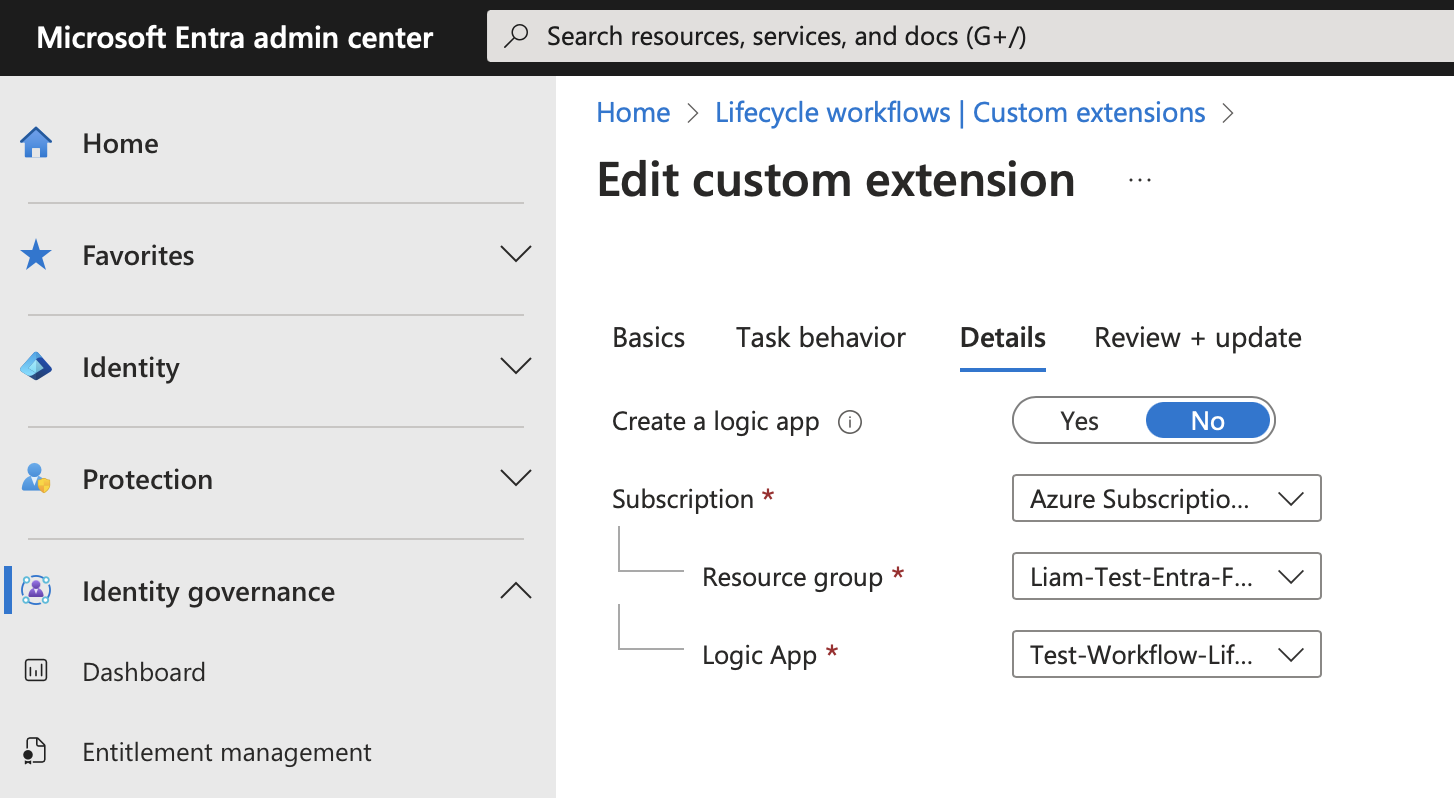
Task: Open the Logic App dropdown
Action: tap(1167, 654)
